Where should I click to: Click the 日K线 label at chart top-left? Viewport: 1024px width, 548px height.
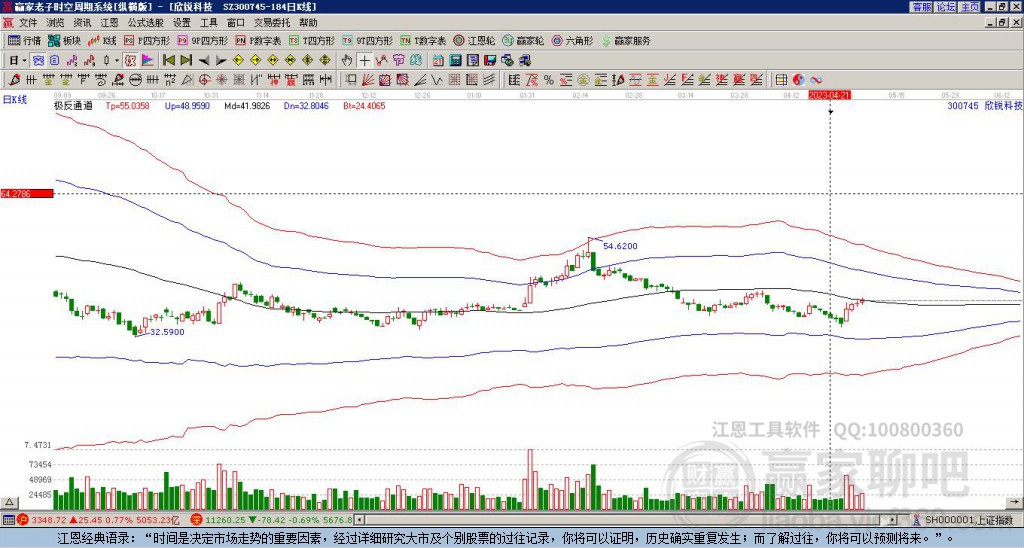(x=15, y=100)
